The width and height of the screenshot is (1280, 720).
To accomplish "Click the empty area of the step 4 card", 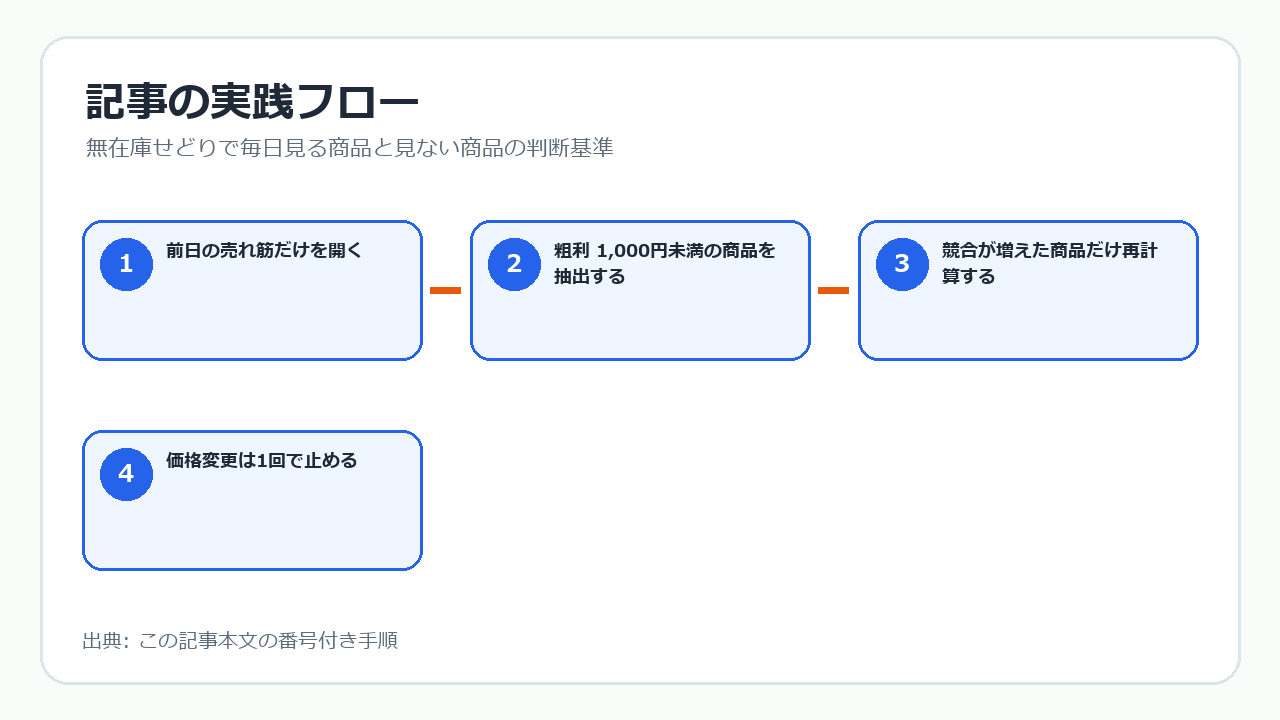I will pyautogui.click(x=252, y=530).
